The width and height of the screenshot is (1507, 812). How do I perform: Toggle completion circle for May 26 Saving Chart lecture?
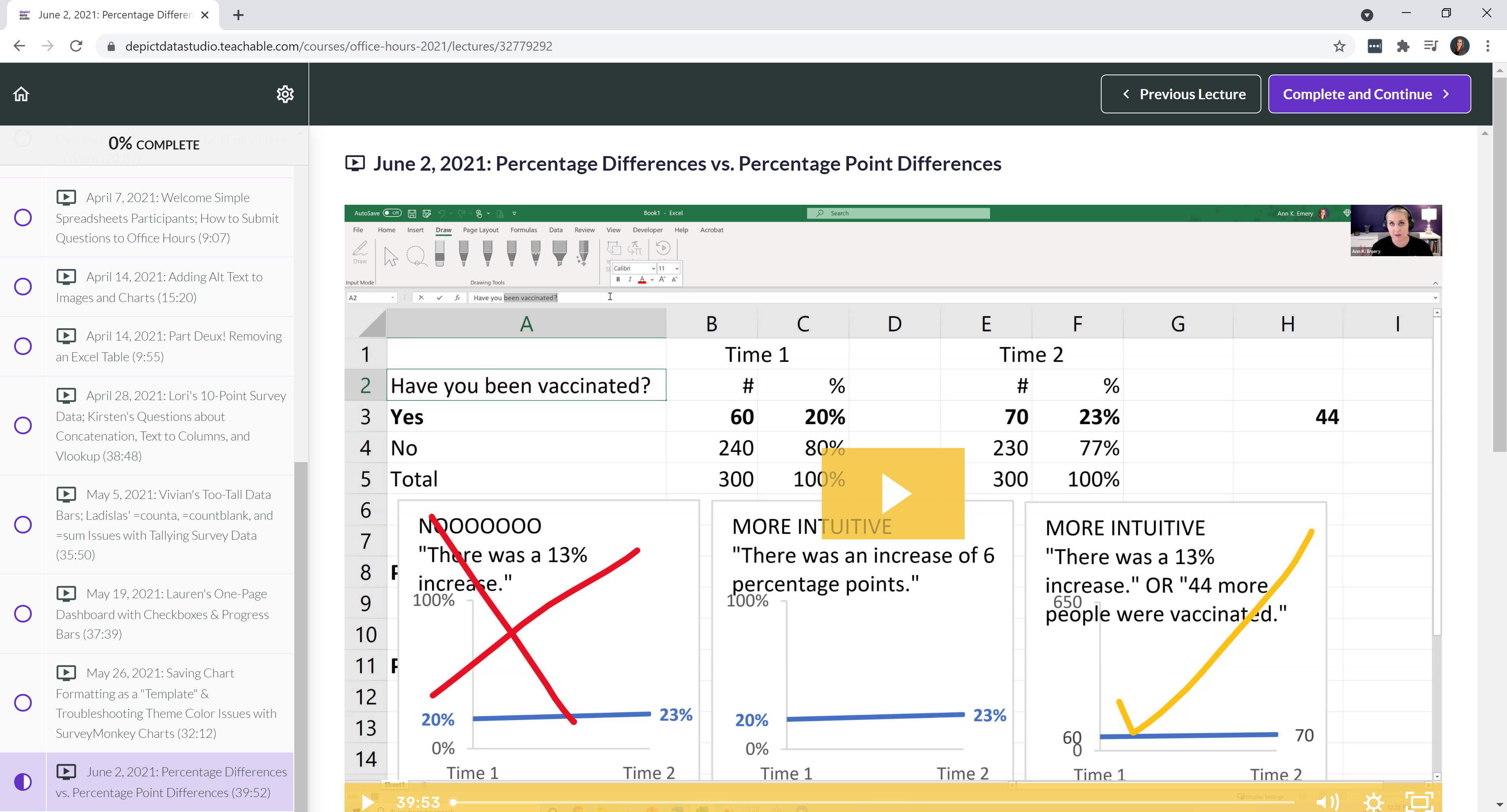[x=23, y=702]
